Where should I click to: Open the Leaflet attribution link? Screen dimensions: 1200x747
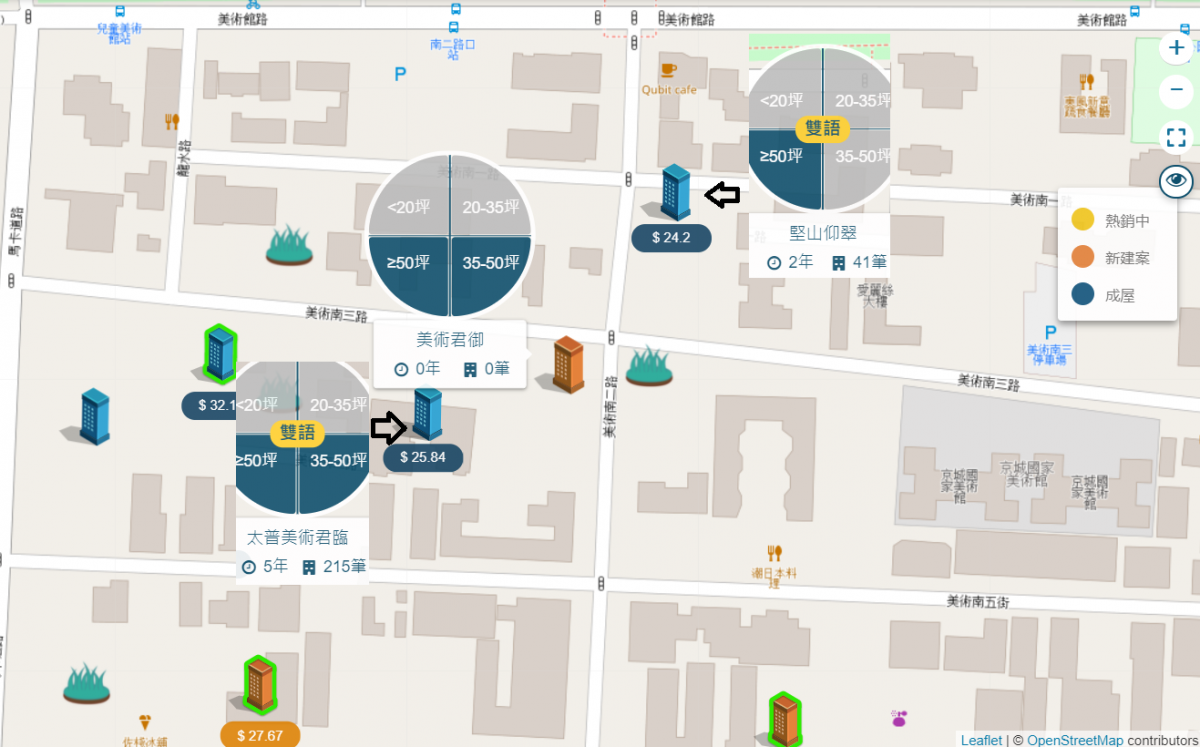click(x=981, y=740)
